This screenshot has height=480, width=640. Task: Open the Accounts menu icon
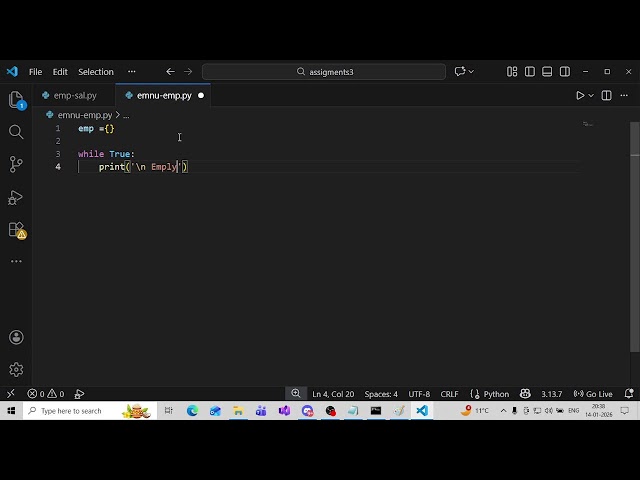16,337
